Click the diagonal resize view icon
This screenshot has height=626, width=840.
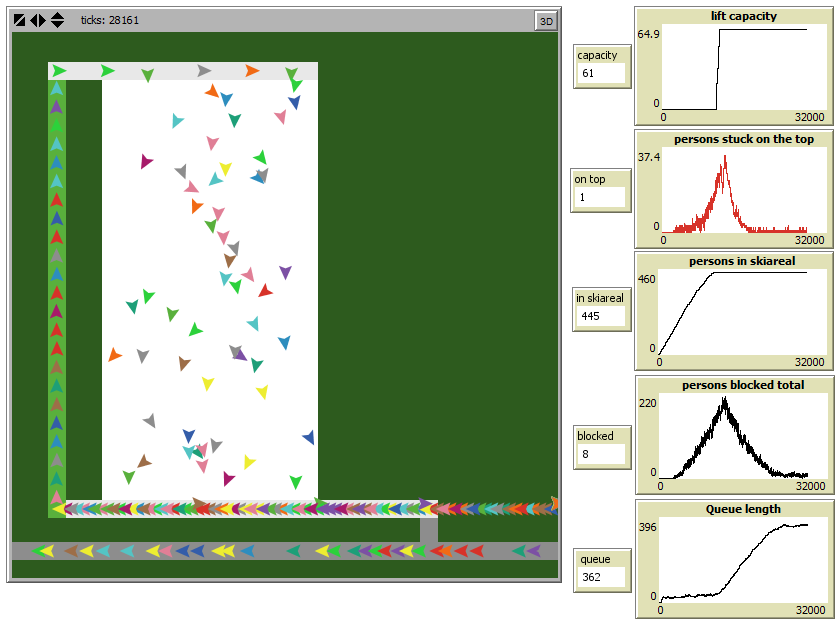19,20
